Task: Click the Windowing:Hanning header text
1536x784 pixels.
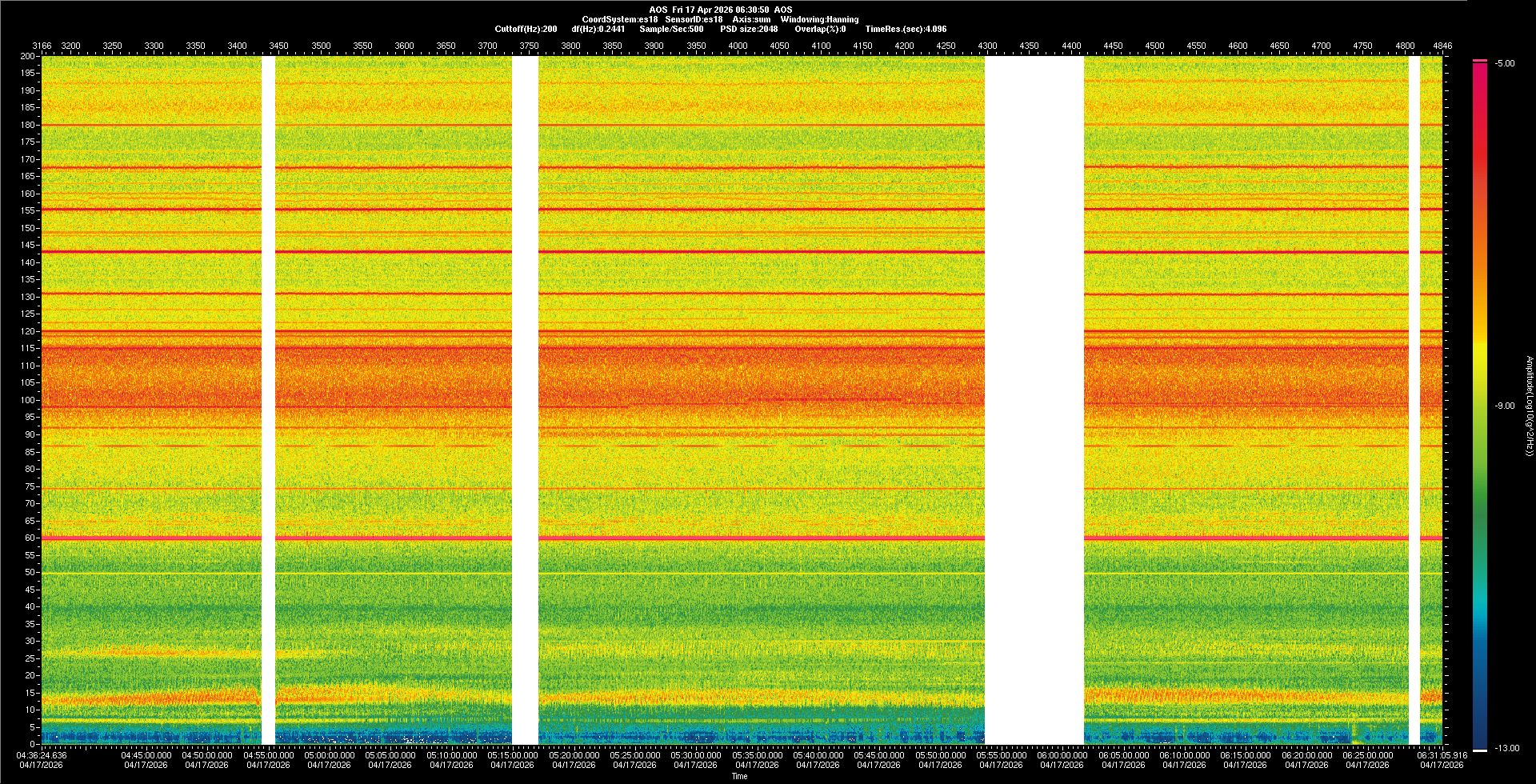Action: [819, 19]
